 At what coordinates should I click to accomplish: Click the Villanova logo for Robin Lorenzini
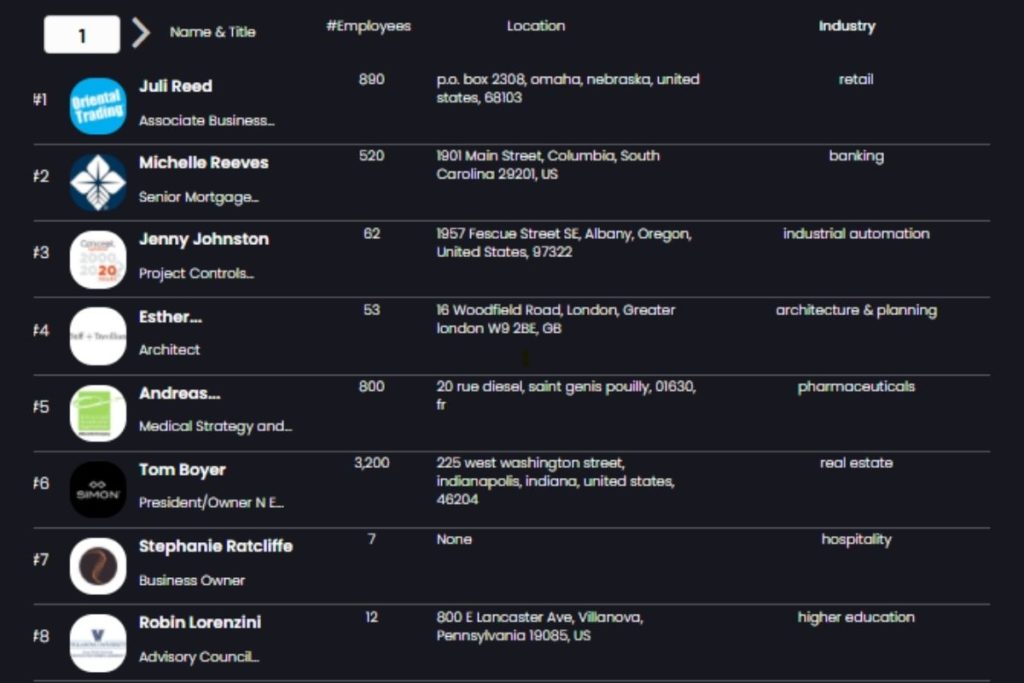tap(98, 642)
